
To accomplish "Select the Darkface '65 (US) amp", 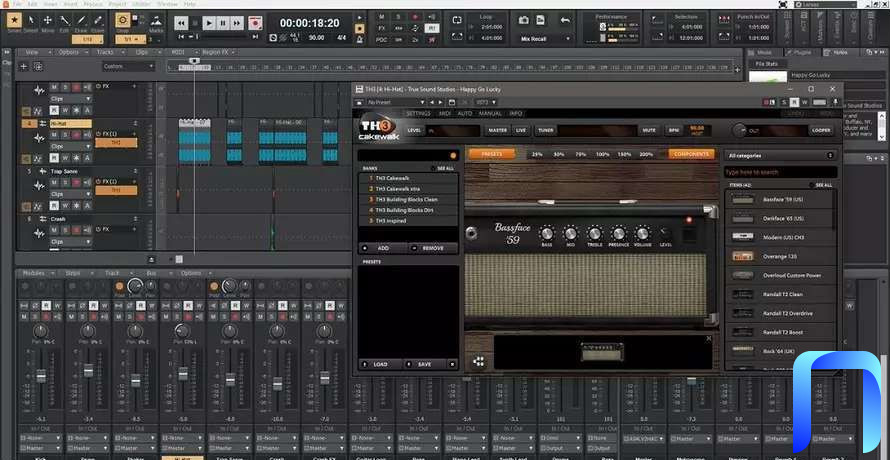I will tap(779, 218).
